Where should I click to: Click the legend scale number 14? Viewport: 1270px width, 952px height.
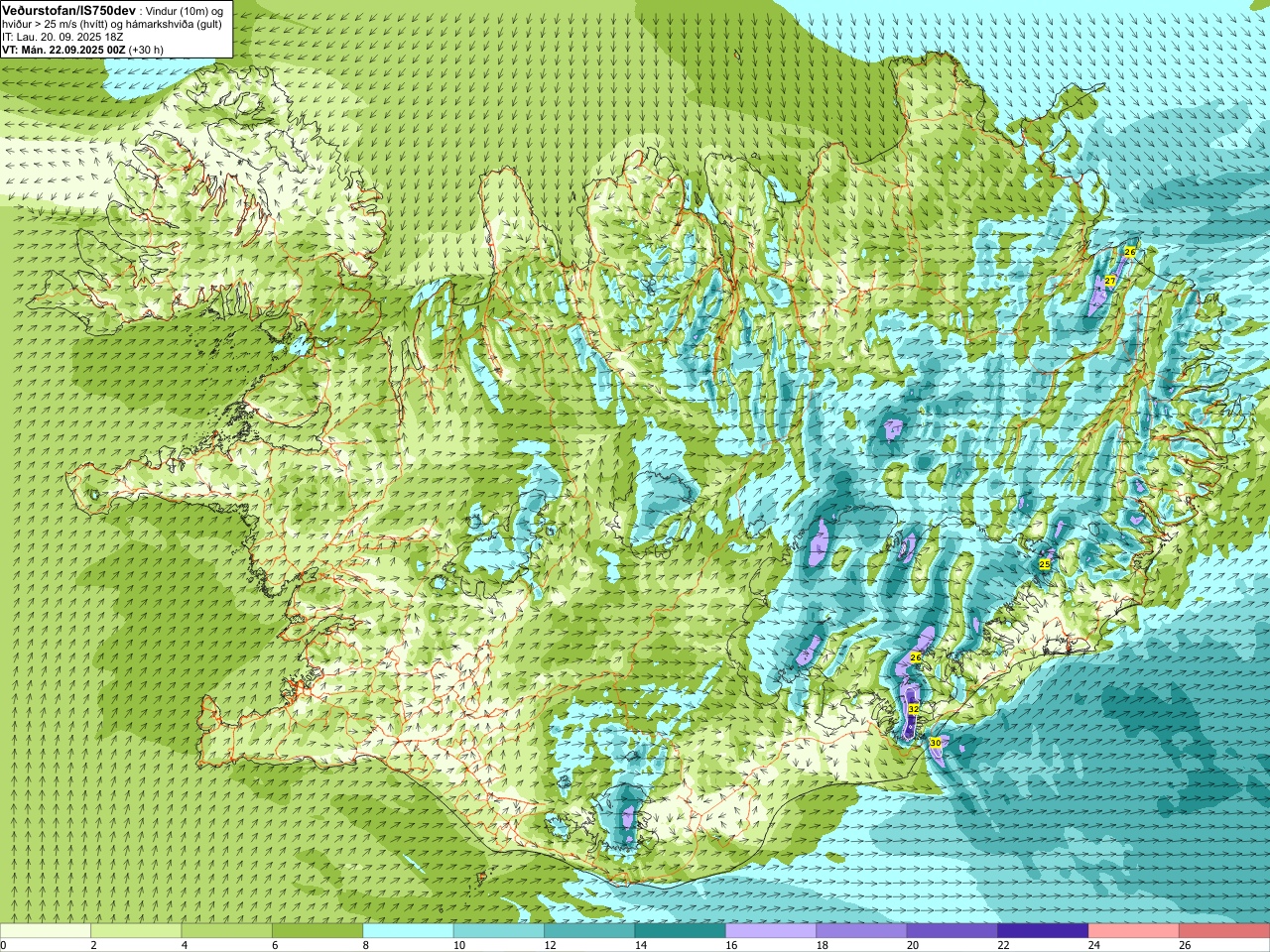pyautogui.click(x=640, y=945)
